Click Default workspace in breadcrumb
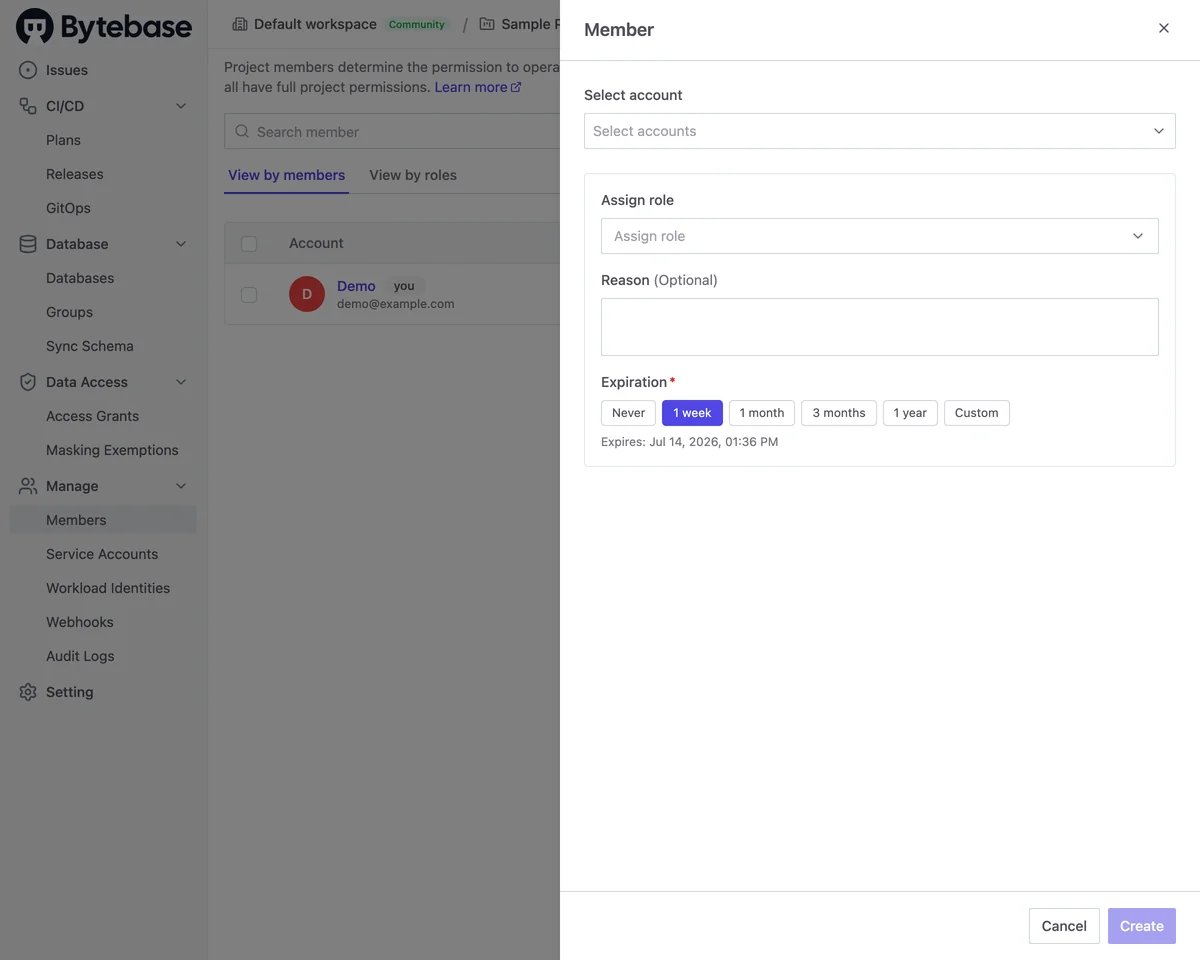 pos(315,24)
